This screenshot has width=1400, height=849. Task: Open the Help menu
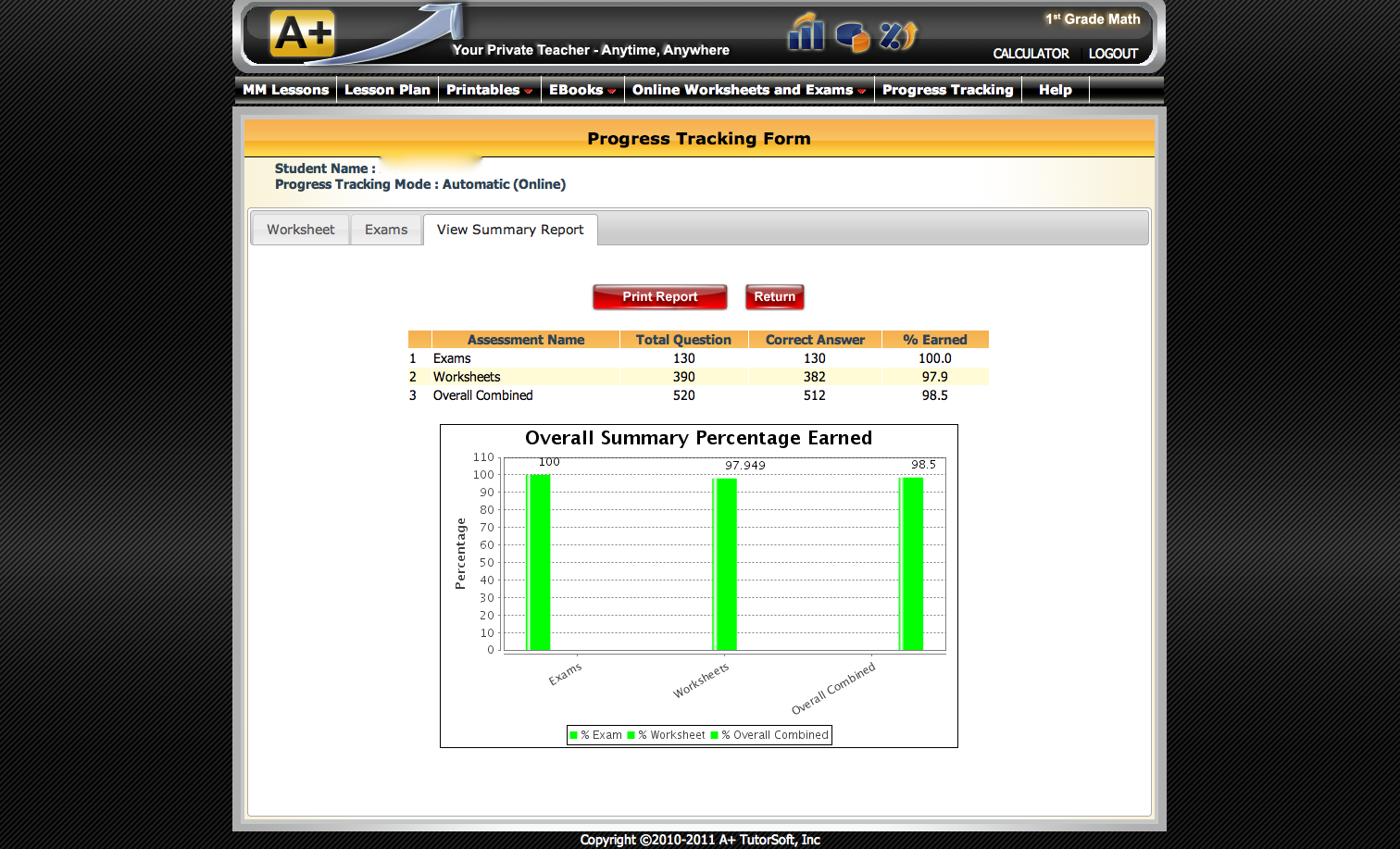click(x=1055, y=89)
